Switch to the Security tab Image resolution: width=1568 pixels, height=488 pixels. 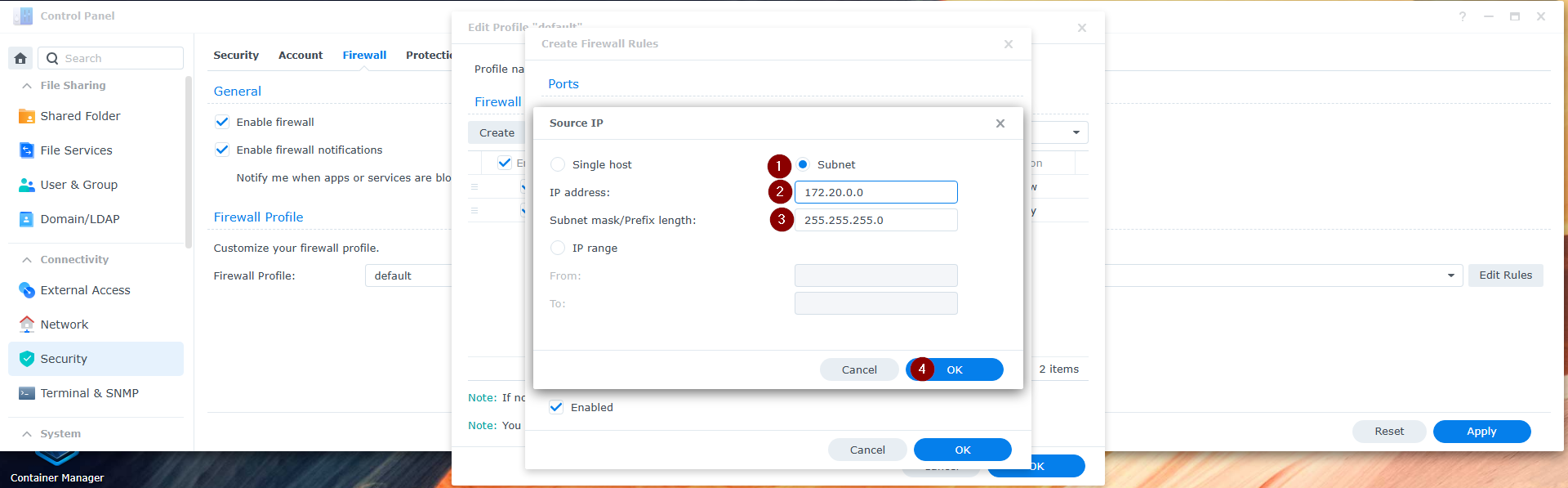235,55
